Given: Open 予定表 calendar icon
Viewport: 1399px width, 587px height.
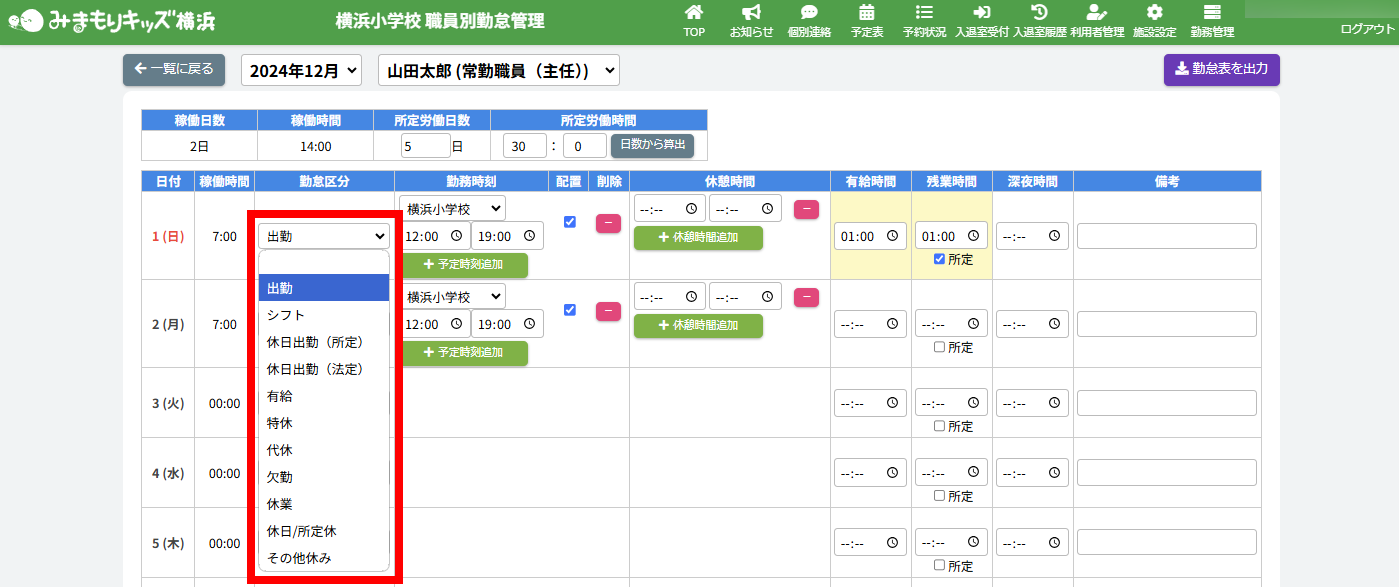Looking at the screenshot, I should point(866,14).
